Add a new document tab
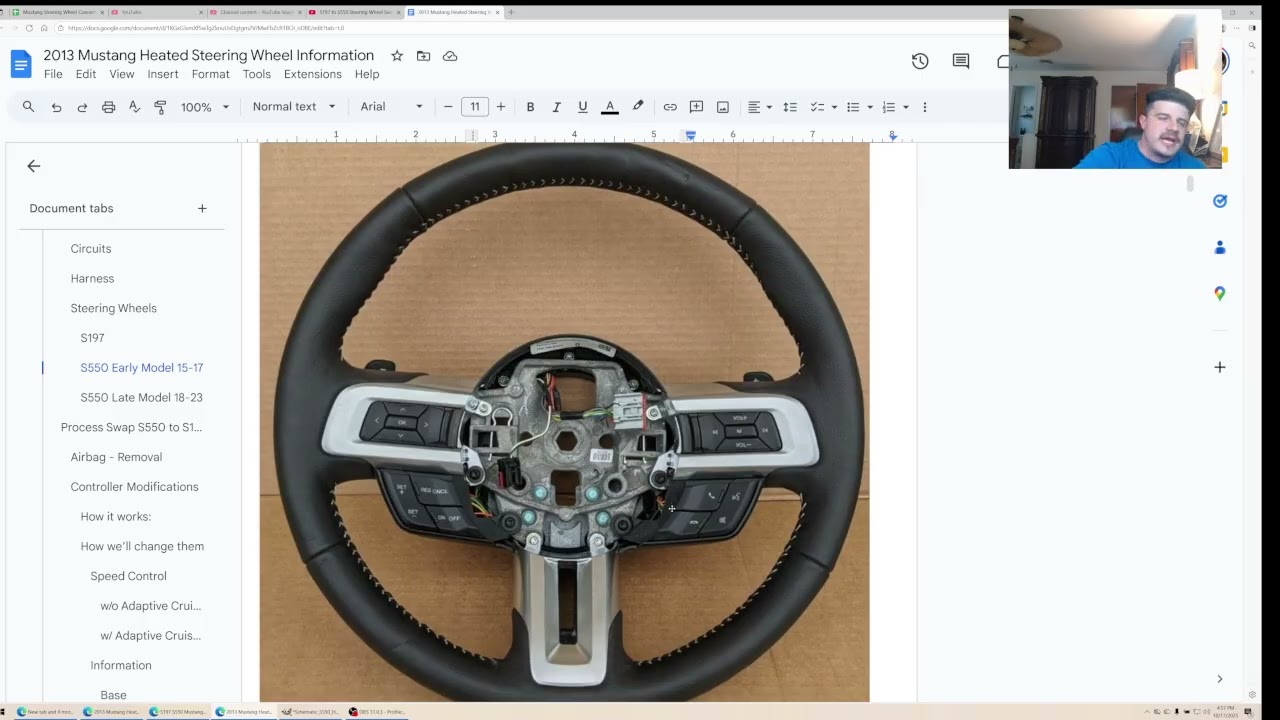 [202, 208]
